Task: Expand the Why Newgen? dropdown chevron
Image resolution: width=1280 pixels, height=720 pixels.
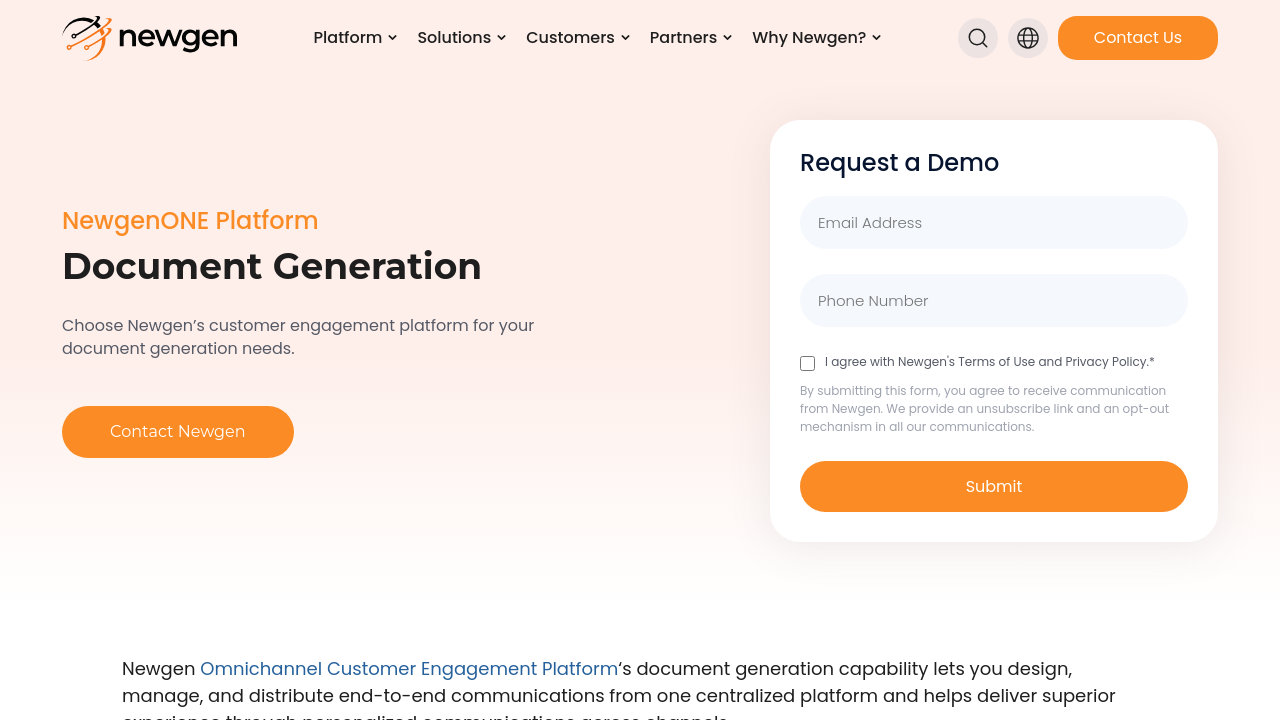Action: coord(877,38)
